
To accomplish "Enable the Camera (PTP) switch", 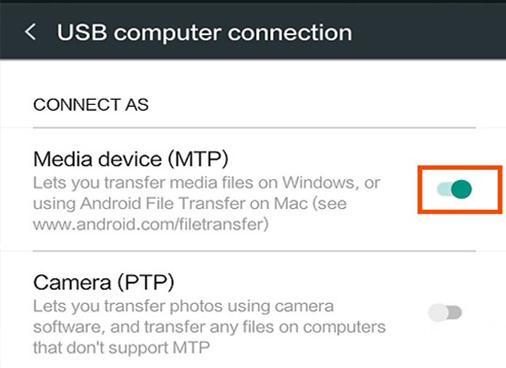I will click(x=445, y=313).
